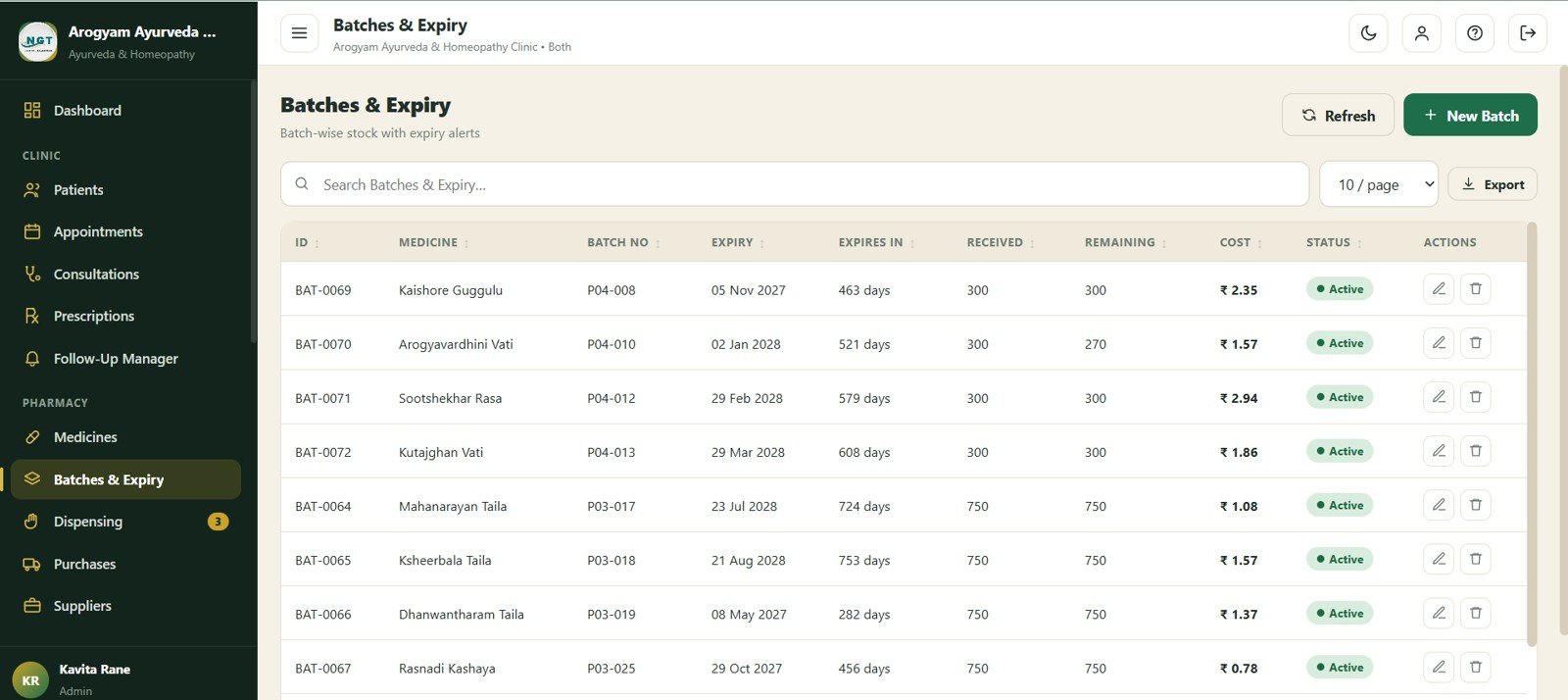Click '282 days' expires-in cell
This screenshot has width=1568, height=700.
click(864, 614)
